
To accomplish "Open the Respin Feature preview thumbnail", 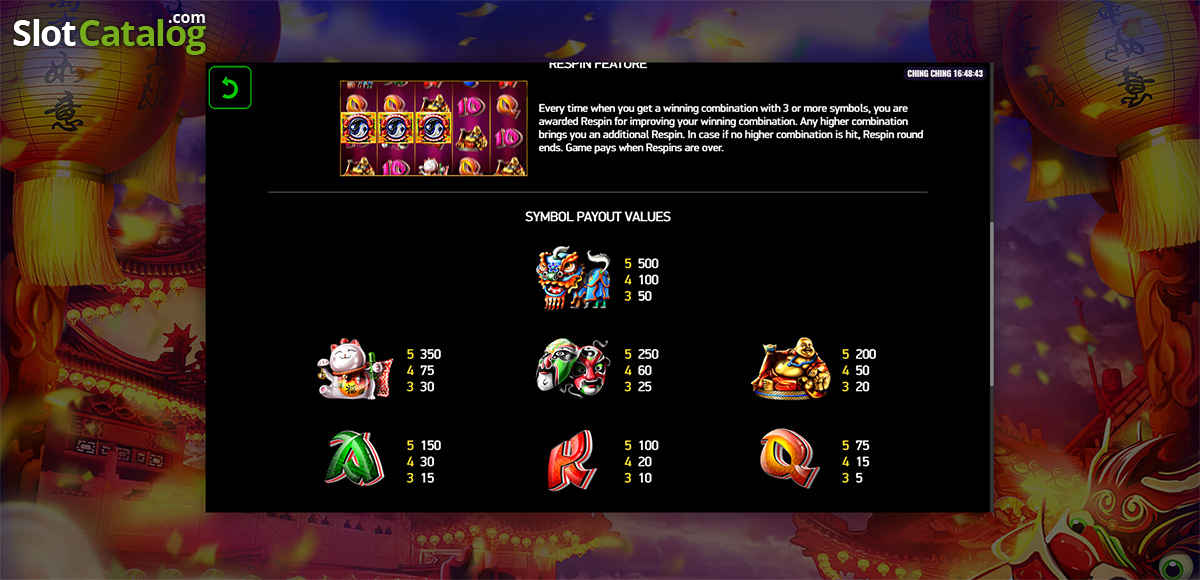I will tap(434, 128).
